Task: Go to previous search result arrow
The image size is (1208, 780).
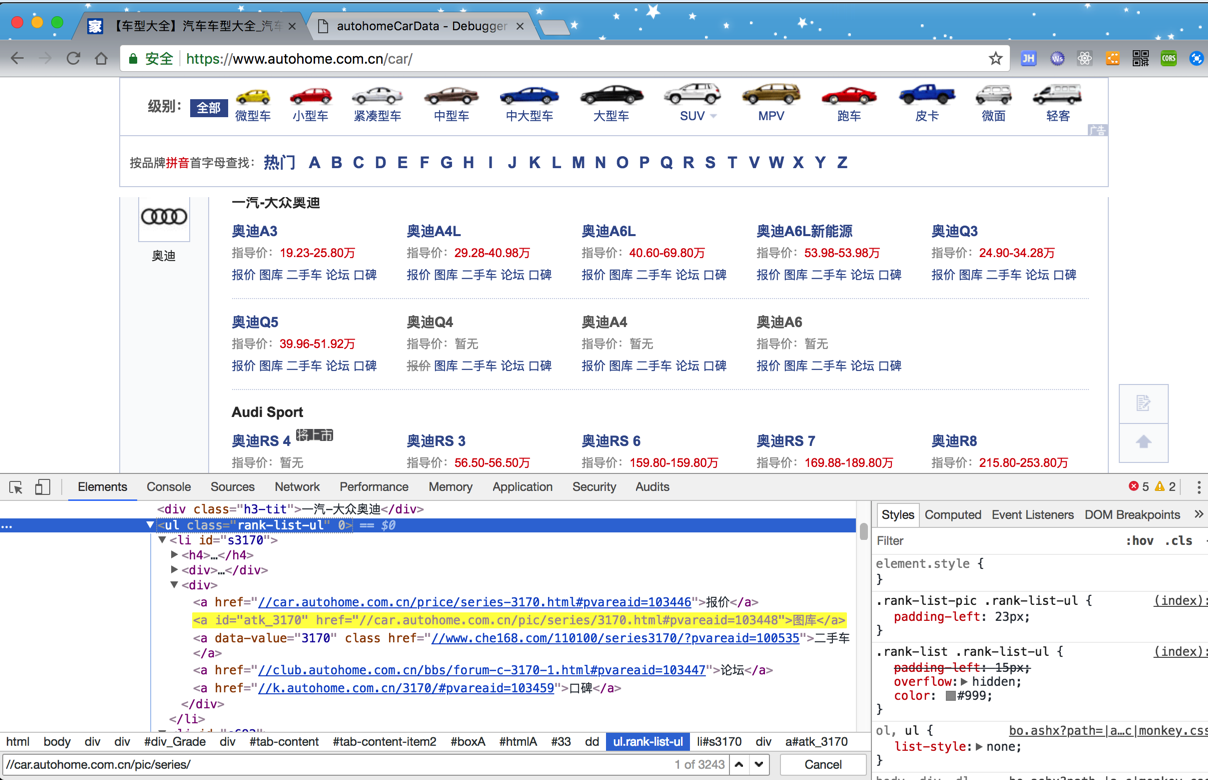Action: pyautogui.click(x=739, y=765)
